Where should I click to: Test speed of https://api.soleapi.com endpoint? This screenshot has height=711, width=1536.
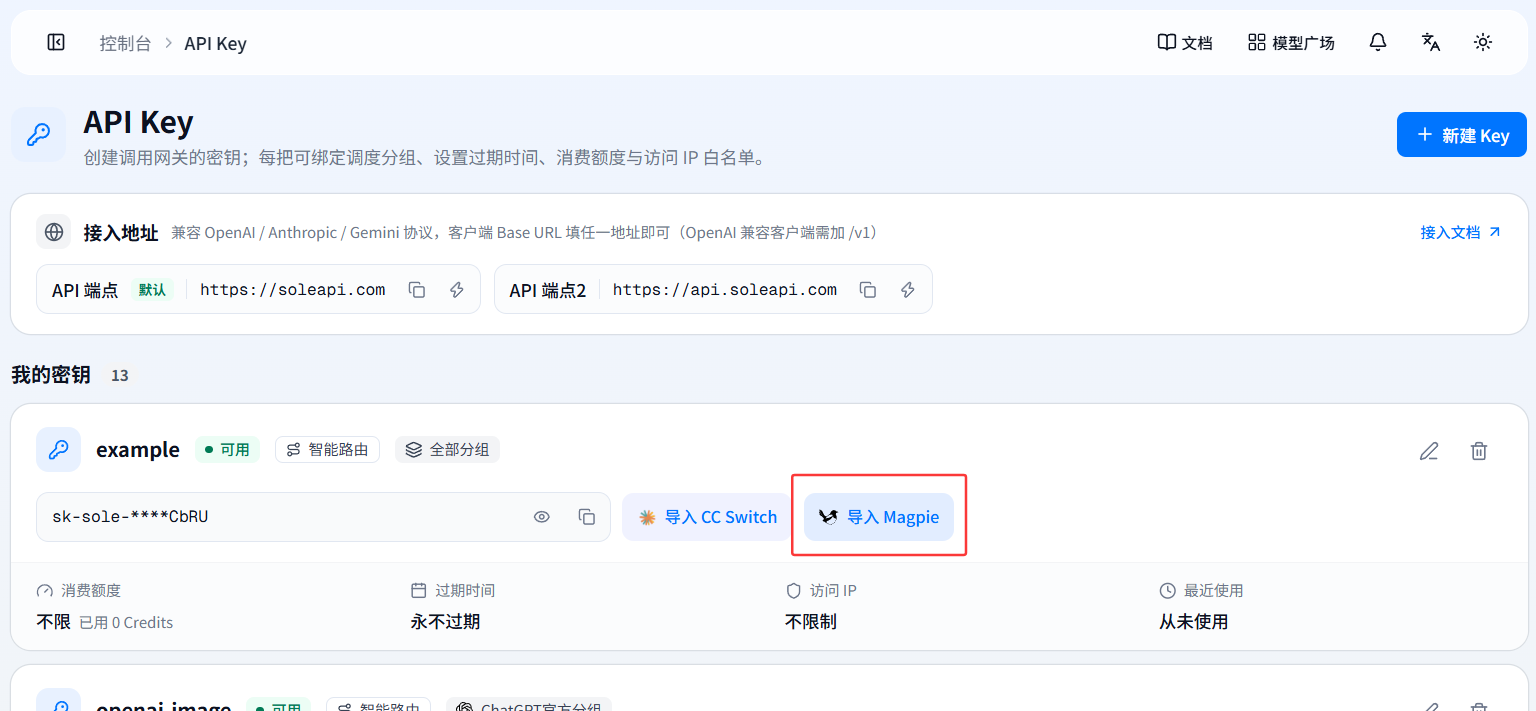(908, 290)
